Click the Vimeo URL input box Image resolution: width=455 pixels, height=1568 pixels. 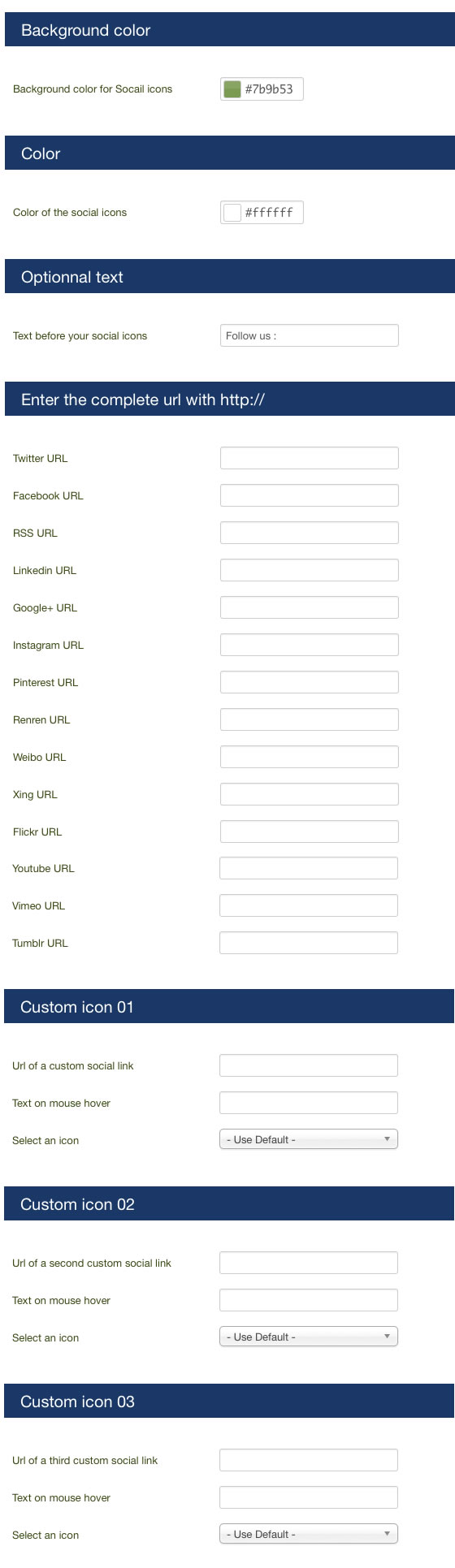point(309,905)
